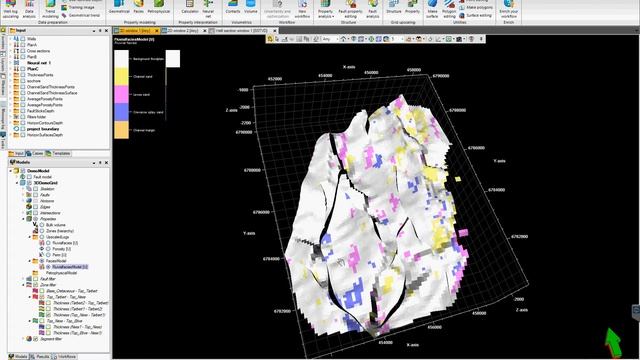
Task: Open Uncertainty and optimization
Action: 277,9
